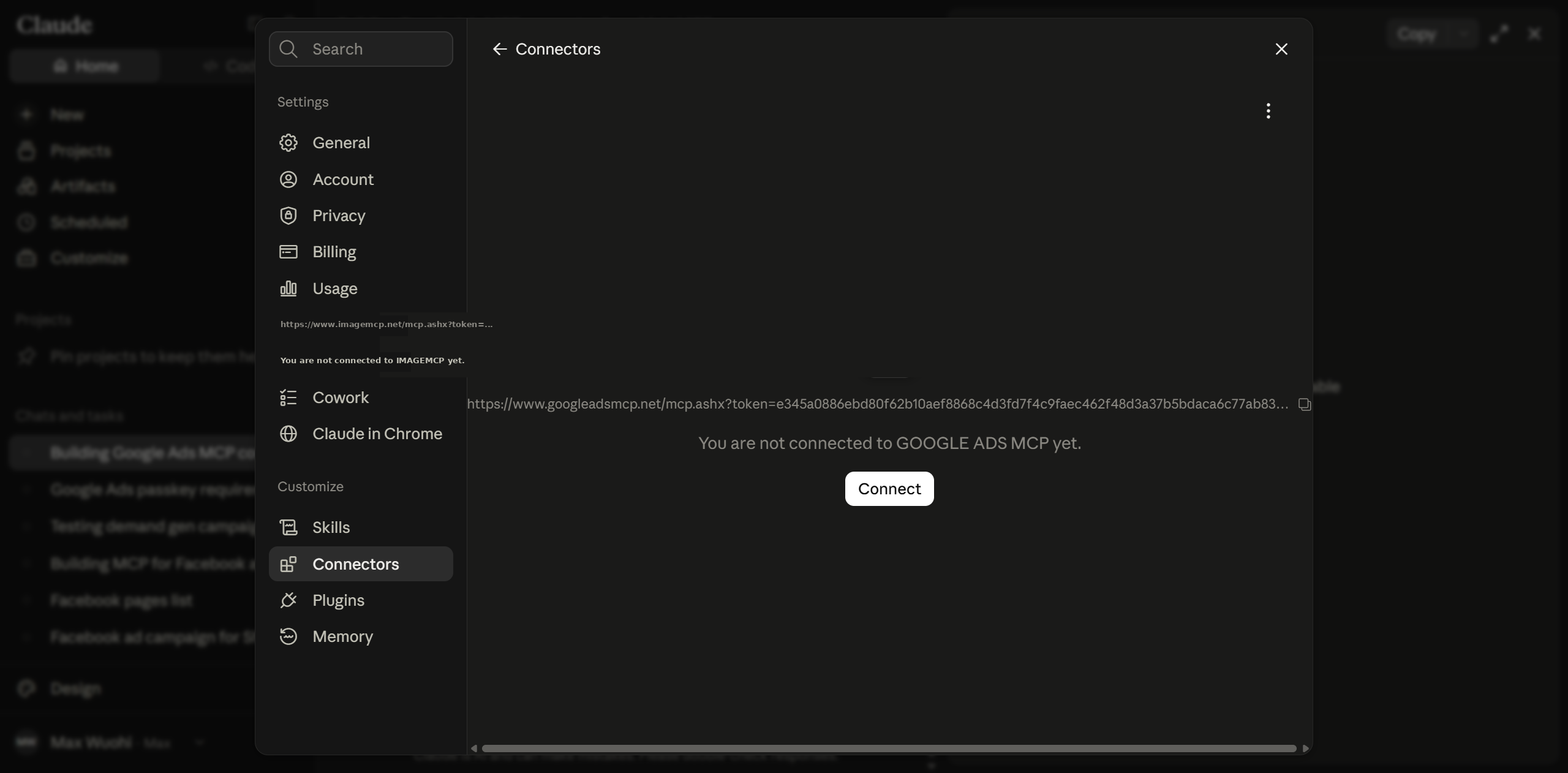Viewport: 1568px width, 773px height.
Task: Click the Billing card icon
Action: point(288,252)
